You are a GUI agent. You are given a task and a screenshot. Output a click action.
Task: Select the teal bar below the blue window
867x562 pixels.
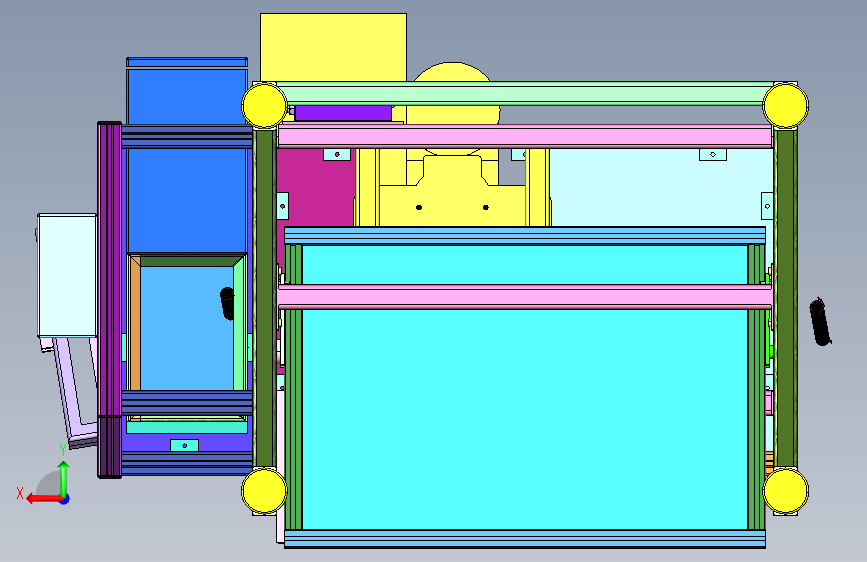pyautogui.click(x=187, y=427)
